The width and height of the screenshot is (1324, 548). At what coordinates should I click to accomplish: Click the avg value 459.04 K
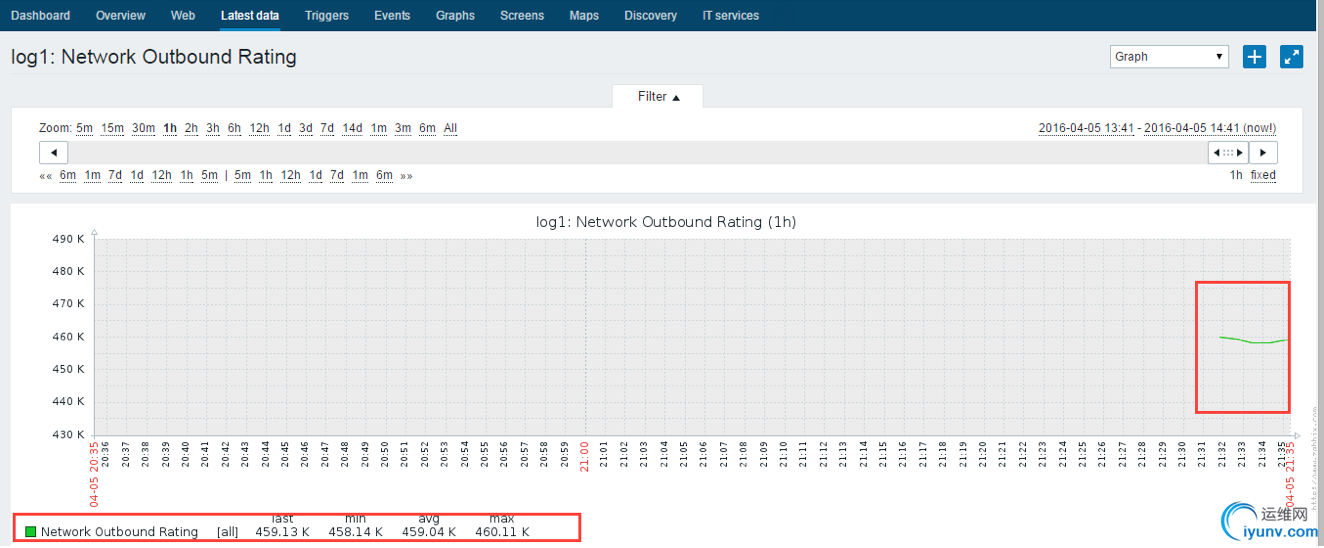428,532
